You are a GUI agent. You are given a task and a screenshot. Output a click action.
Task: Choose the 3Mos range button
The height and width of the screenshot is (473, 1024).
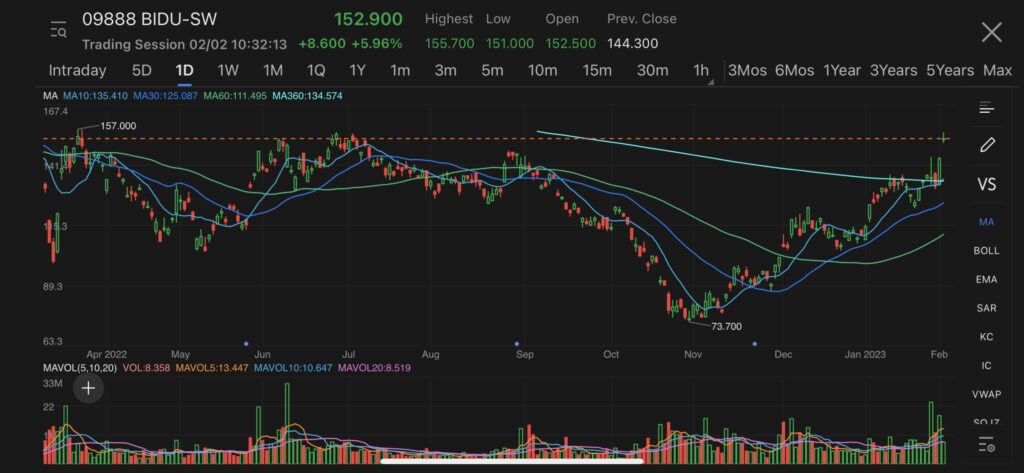747,70
